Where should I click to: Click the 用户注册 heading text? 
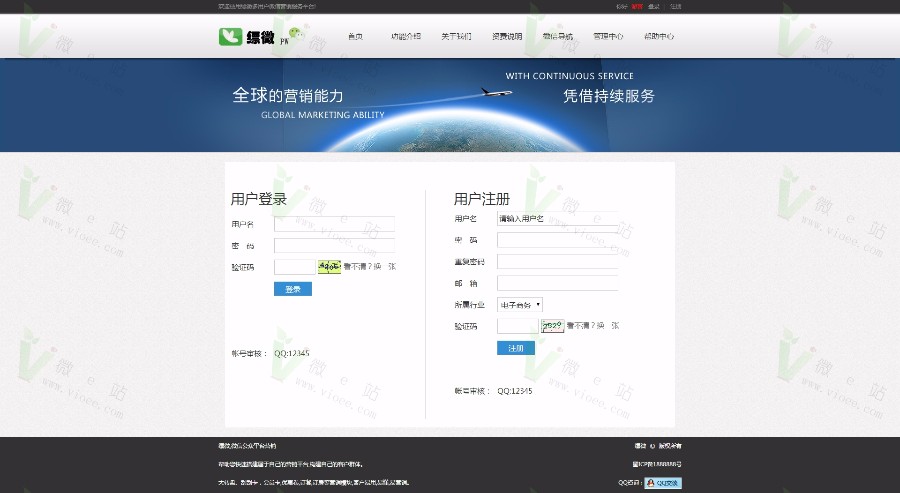pyautogui.click(x=482, y=199)
